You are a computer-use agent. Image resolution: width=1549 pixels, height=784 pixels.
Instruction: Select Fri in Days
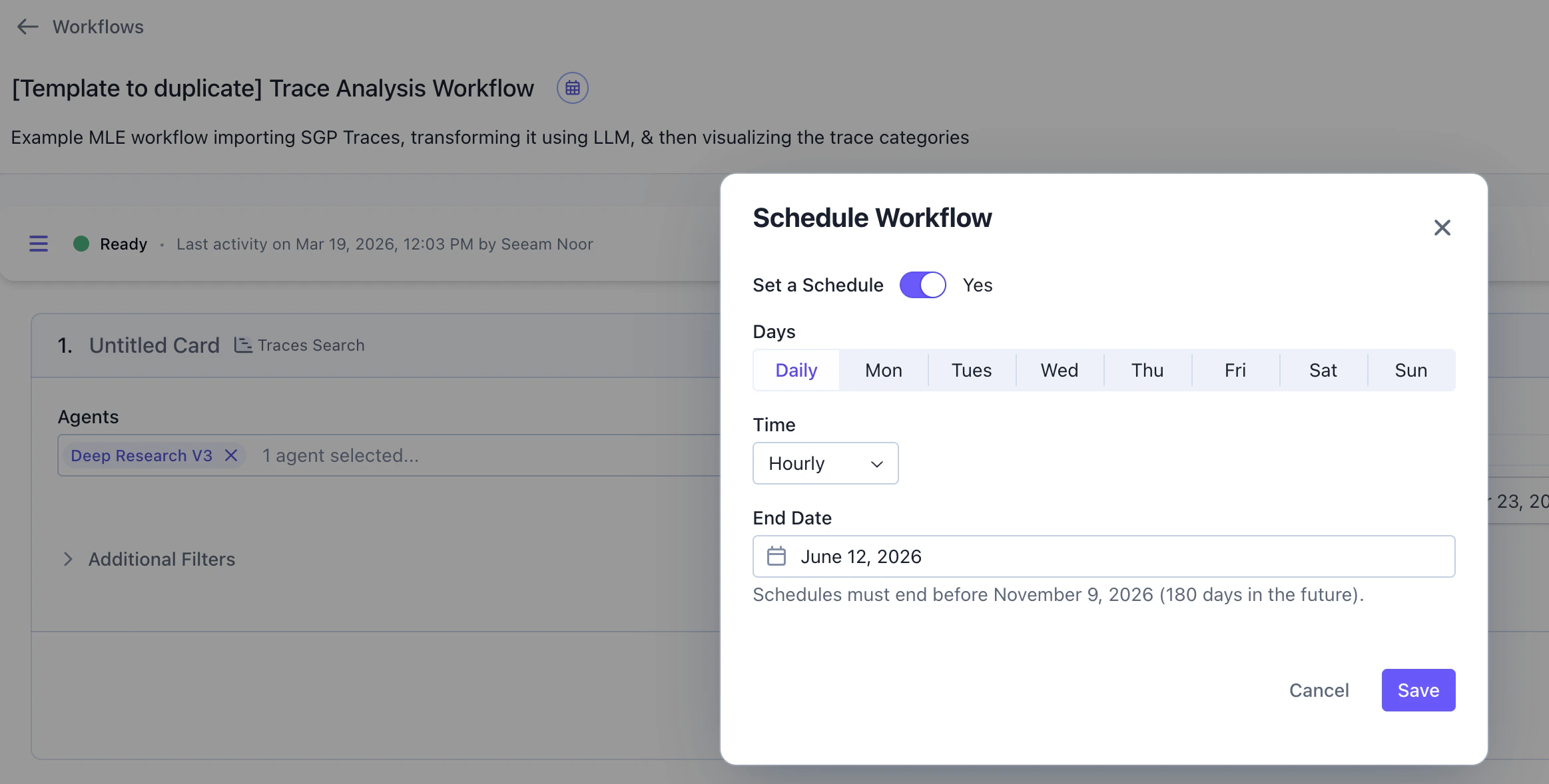(1235, 370)
